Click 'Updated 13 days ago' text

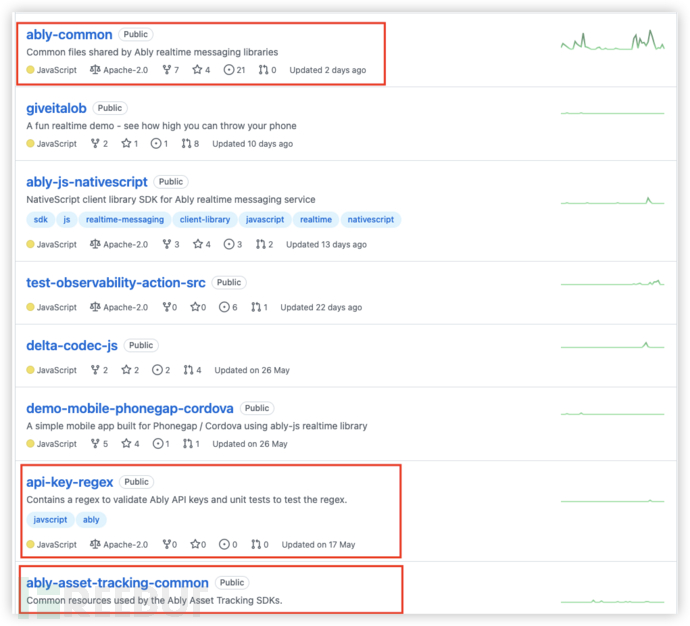(327, 245)
